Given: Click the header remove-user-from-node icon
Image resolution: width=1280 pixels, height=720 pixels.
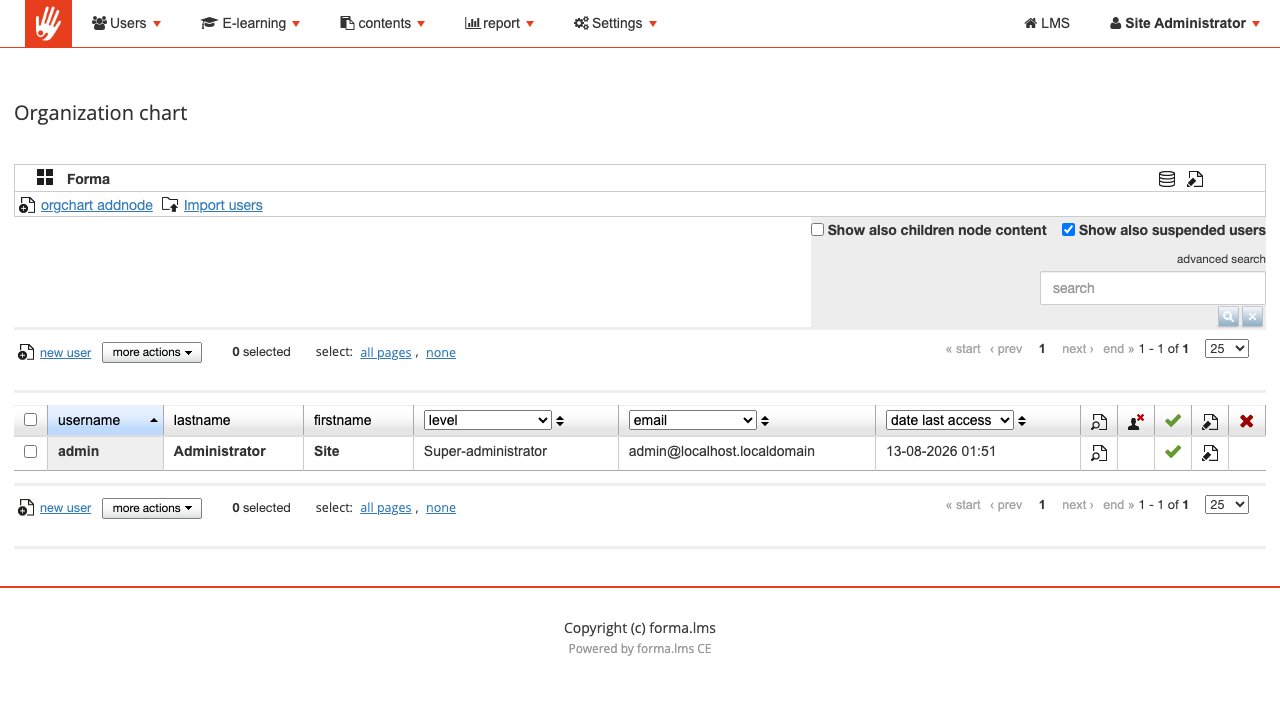Looking at the screenshot, I should click(1136, 422).
